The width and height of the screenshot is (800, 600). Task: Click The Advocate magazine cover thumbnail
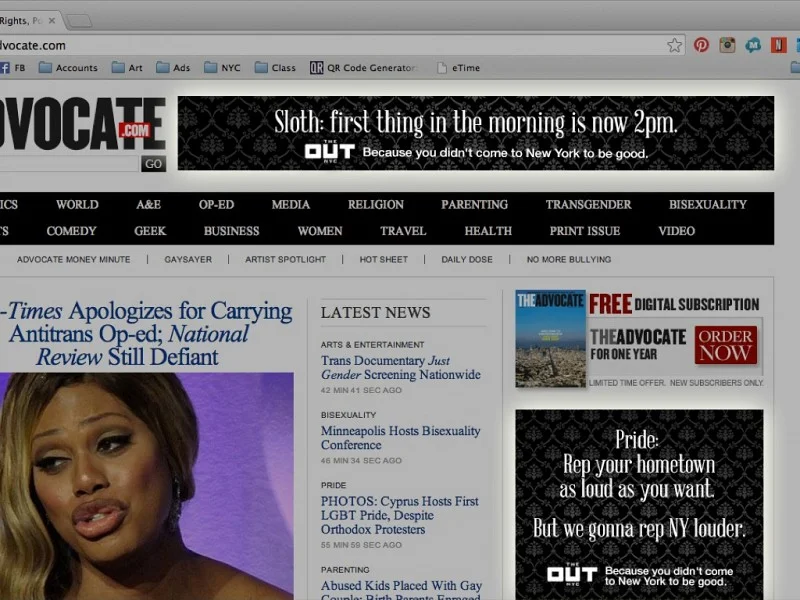(550, 338)
